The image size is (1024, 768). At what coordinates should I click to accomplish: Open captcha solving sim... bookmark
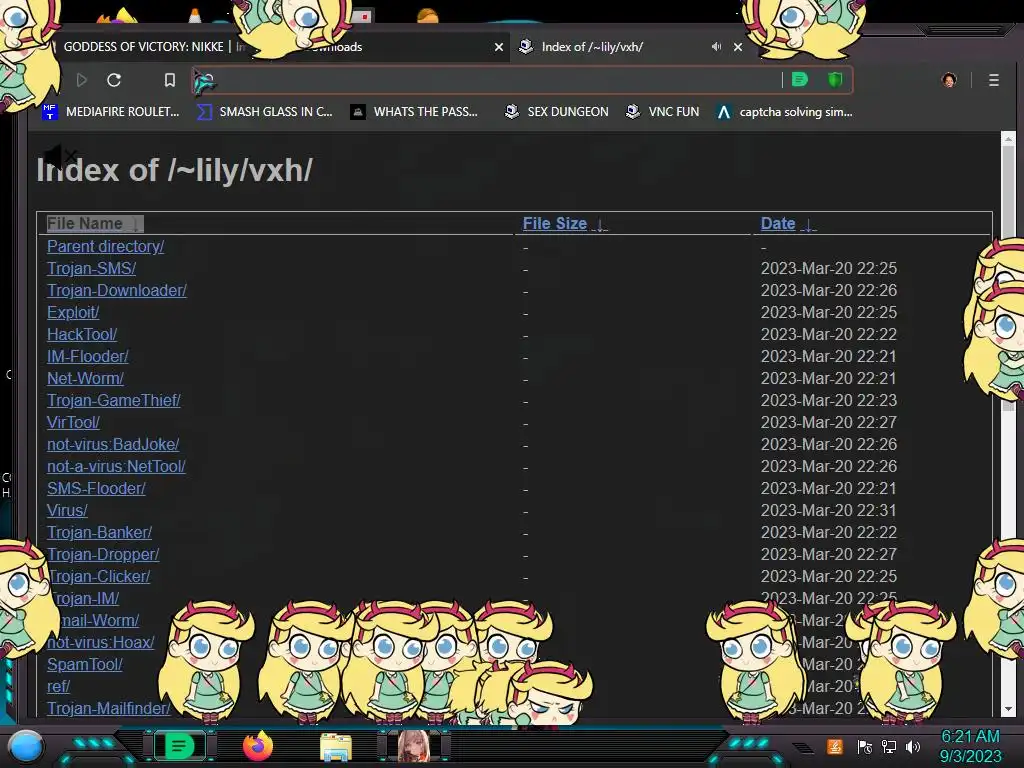pyautogui.click(x=784, y=112)
